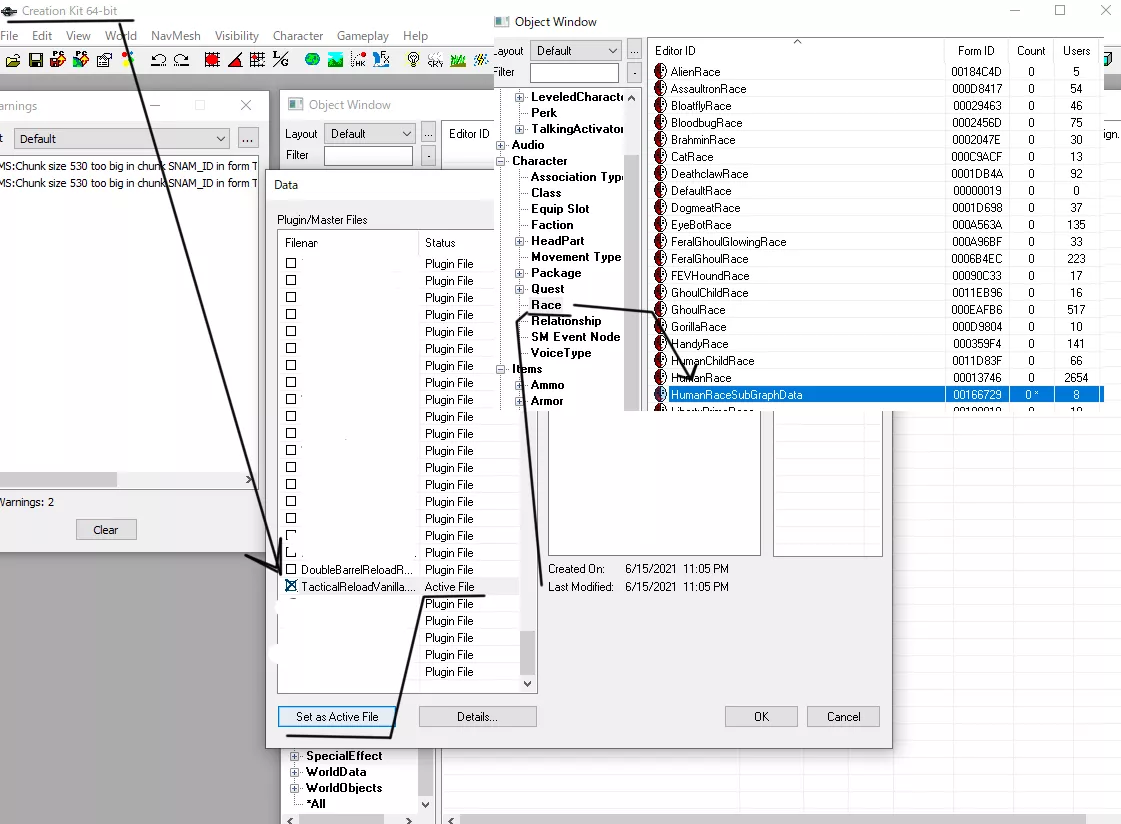
Task: Toggle the SKY toolbar icon
Action: tap(435, 60)
